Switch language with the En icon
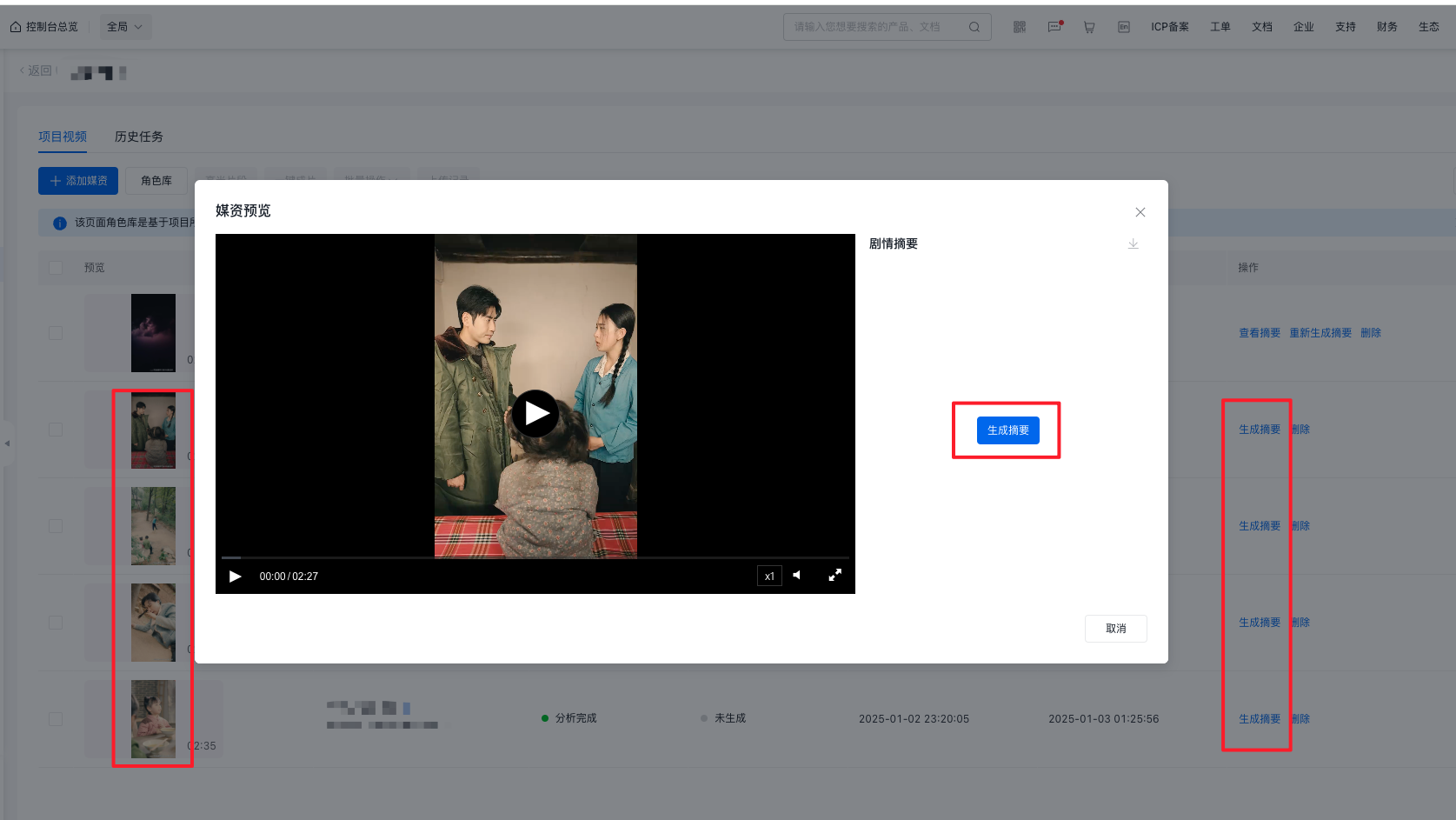Screen dimensions: 1456x820 [1124, 27]
